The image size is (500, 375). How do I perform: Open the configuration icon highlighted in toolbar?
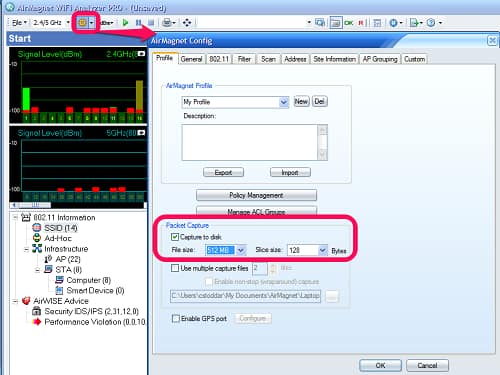(82, 23)
